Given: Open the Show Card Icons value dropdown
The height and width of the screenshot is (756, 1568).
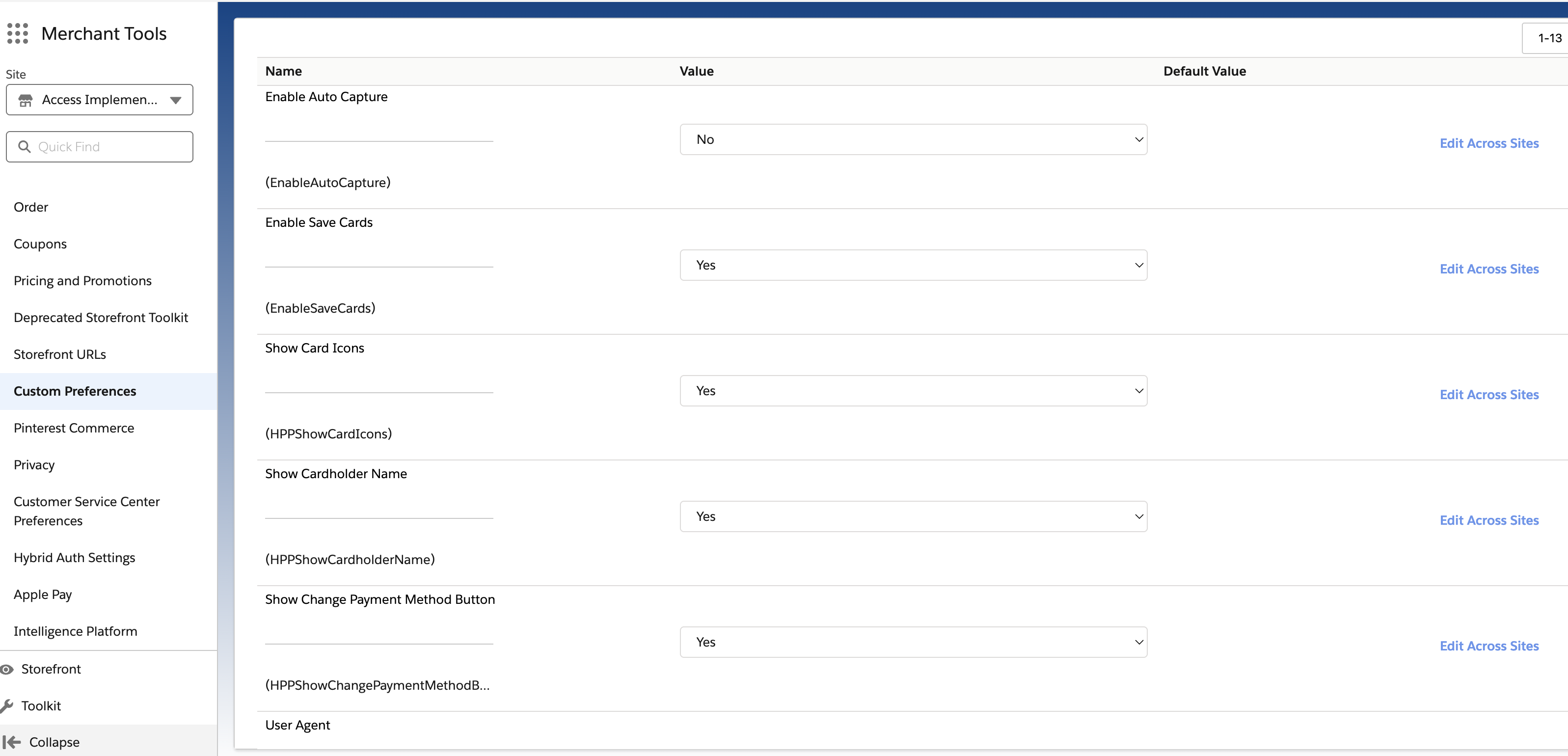Looking at the screenshot, I should click(x=913, y=391).
